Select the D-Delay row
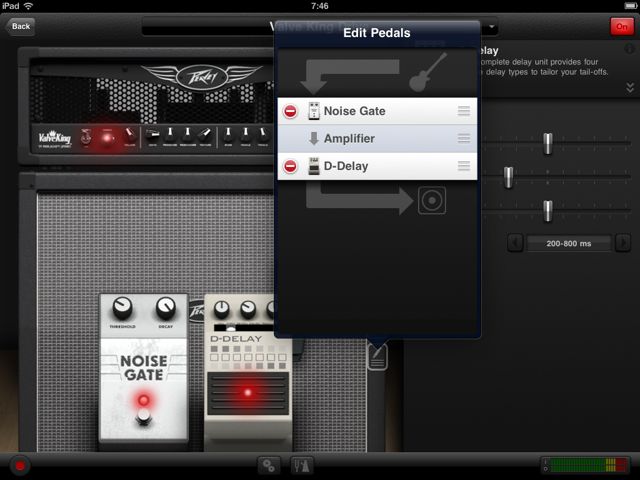640x480 pixels. pyautogui.click(x=377, y=166)
